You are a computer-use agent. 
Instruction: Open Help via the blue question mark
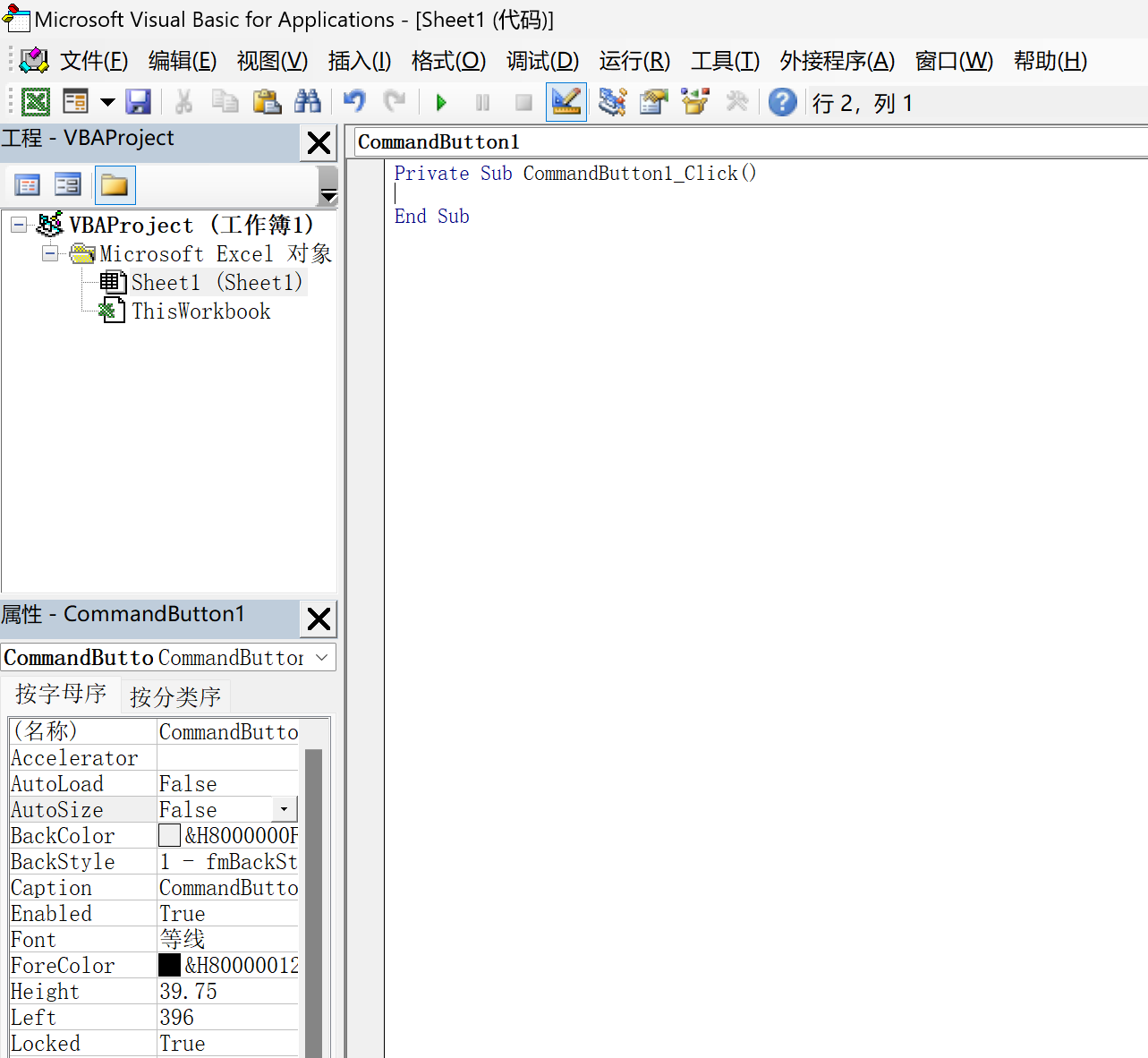(782, 102)
